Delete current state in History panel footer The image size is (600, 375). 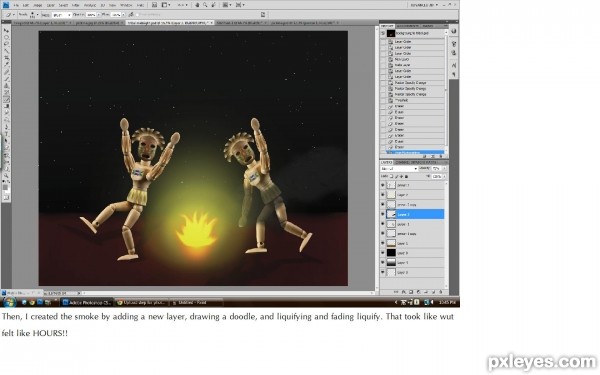pos(441,157)
